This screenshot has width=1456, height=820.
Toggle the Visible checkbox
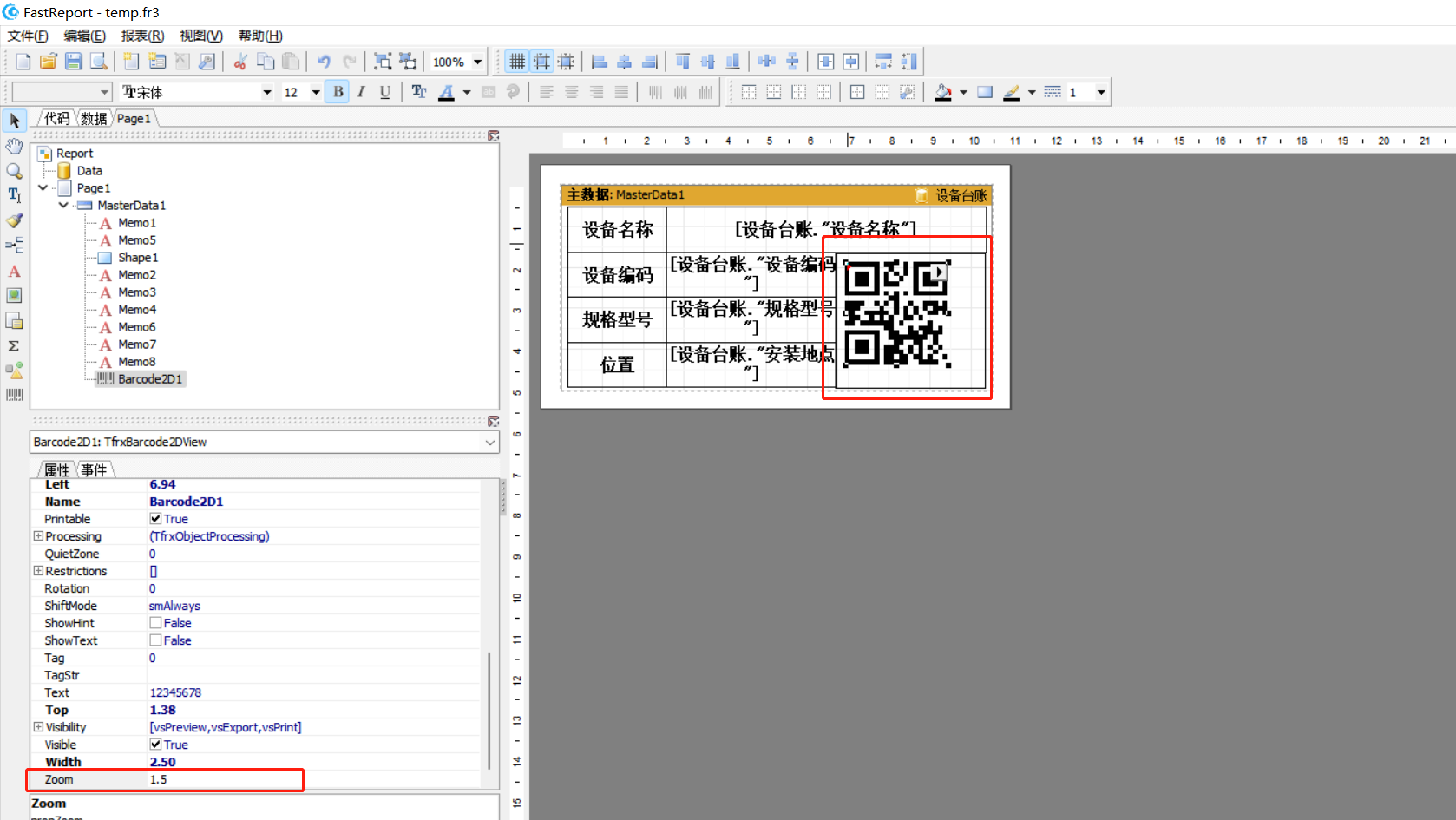pyautogui.click(x=155, y=745)
